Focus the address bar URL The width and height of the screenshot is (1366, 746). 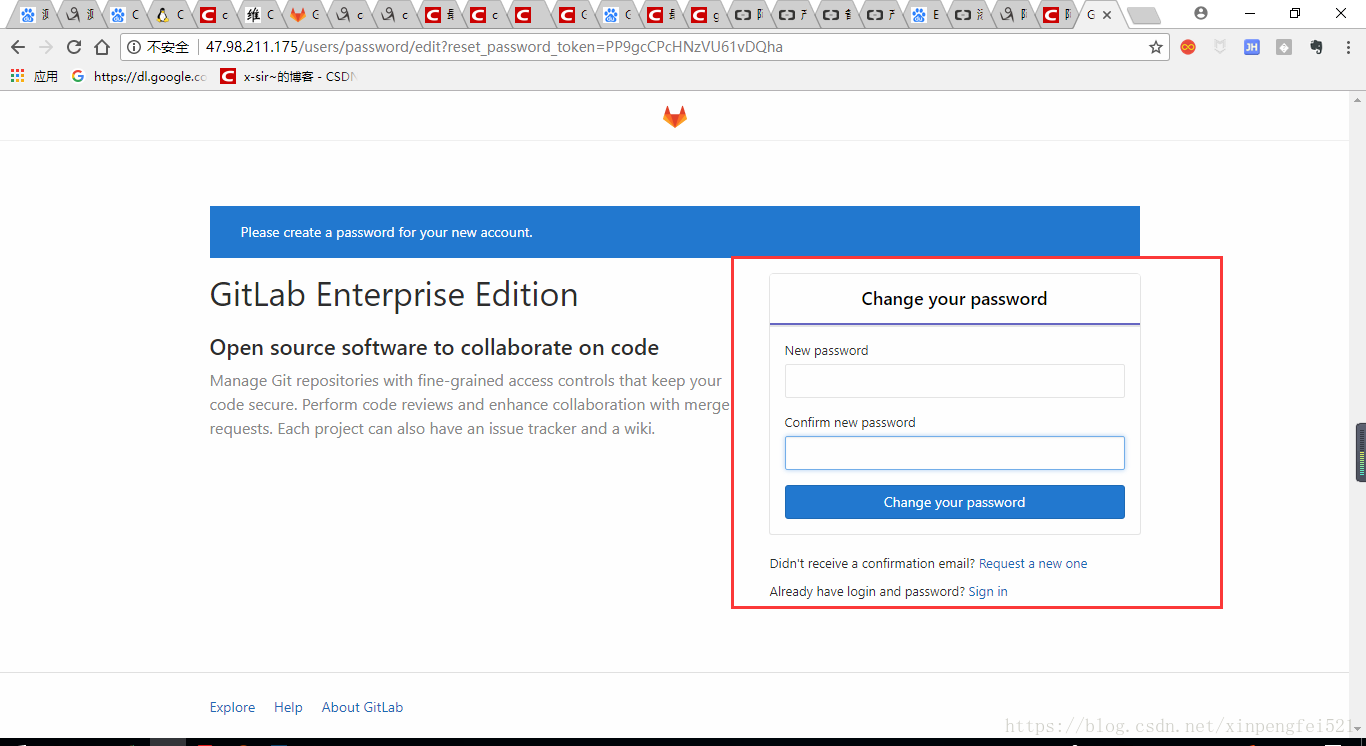coord(494,47)
